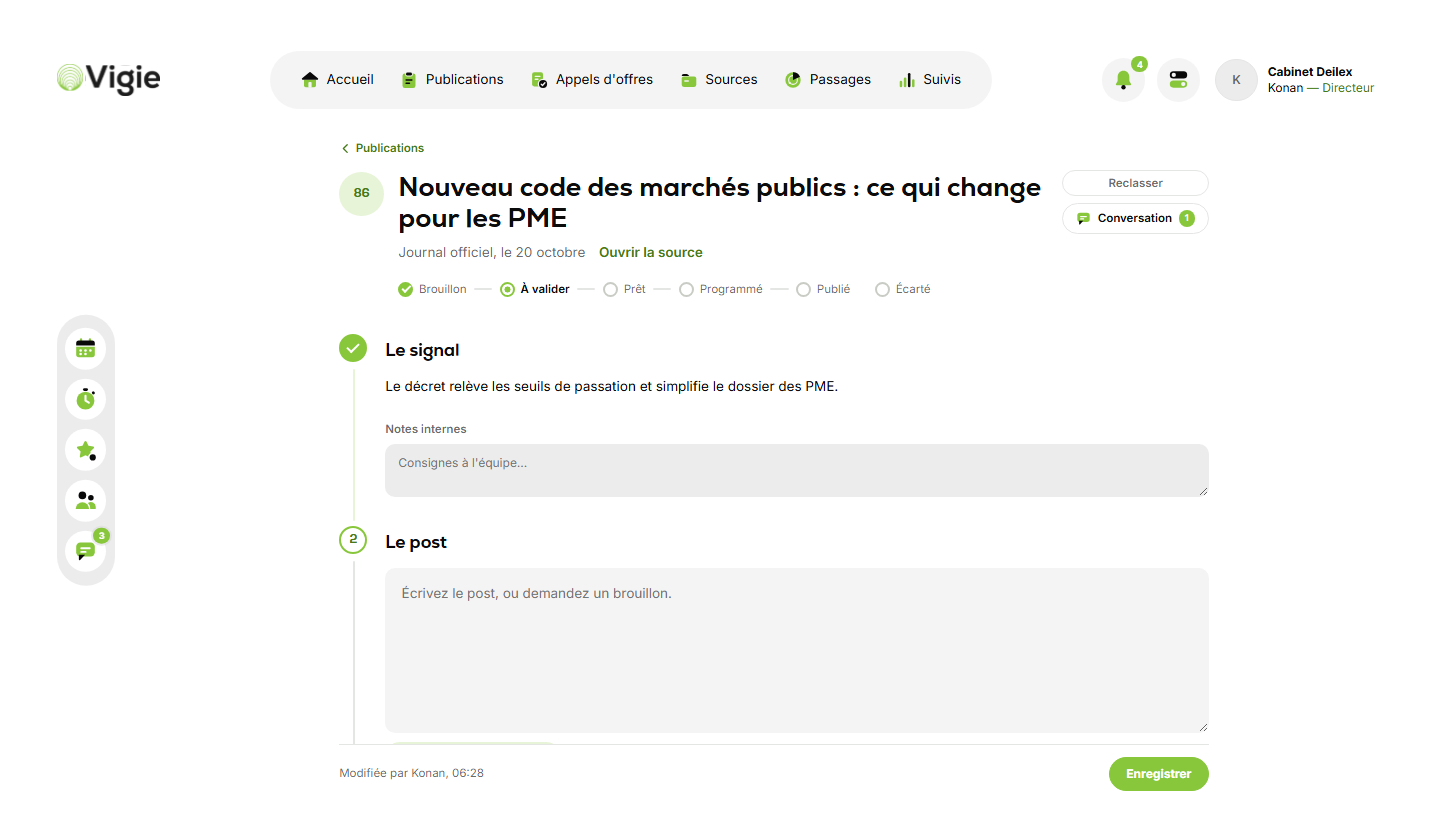Viewport: 1440px width, 820px height.
Task: Click the Le post section heading
Action: point(416,542)
